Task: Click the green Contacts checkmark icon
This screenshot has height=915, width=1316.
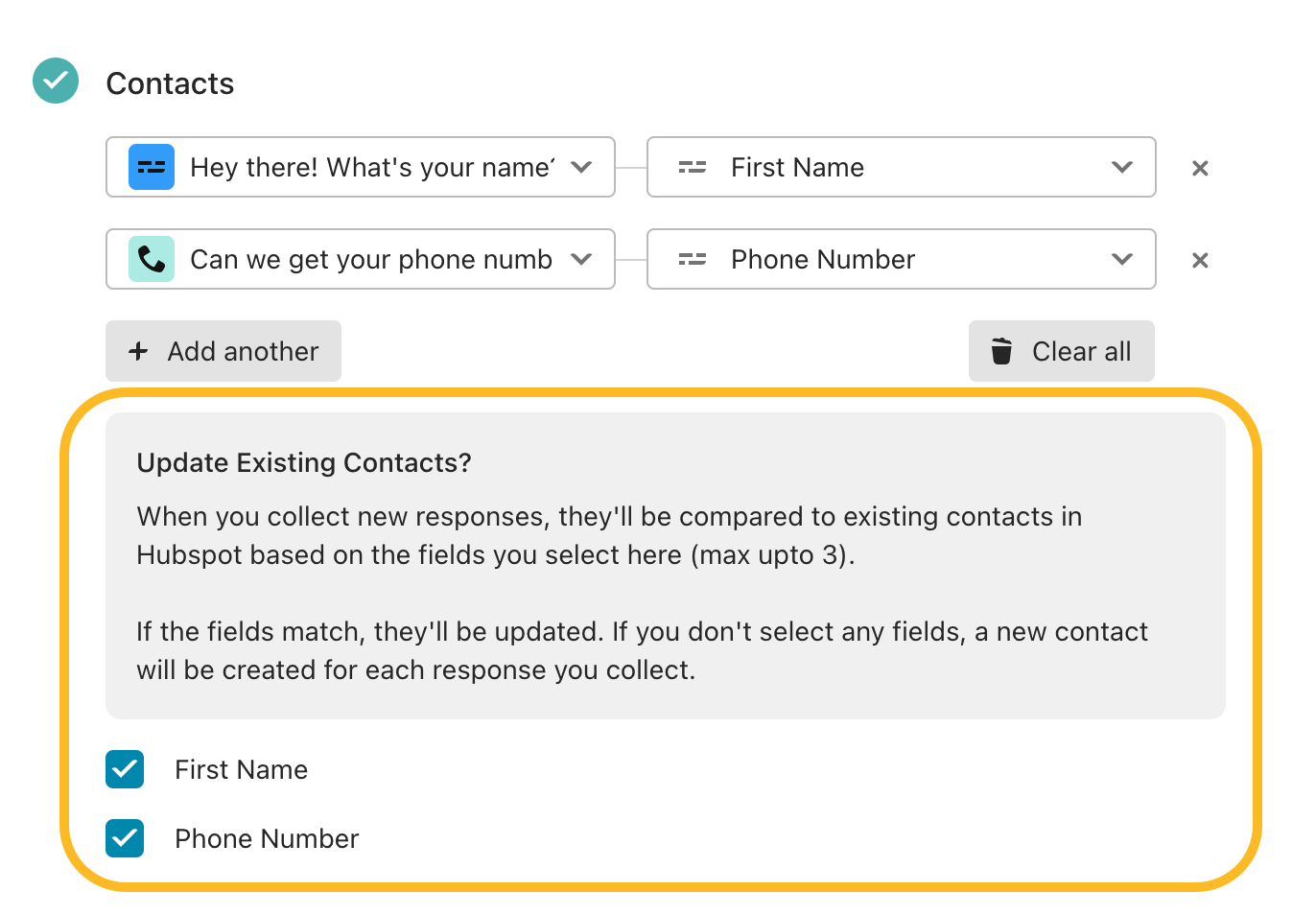Action: [x=56, y=81]
